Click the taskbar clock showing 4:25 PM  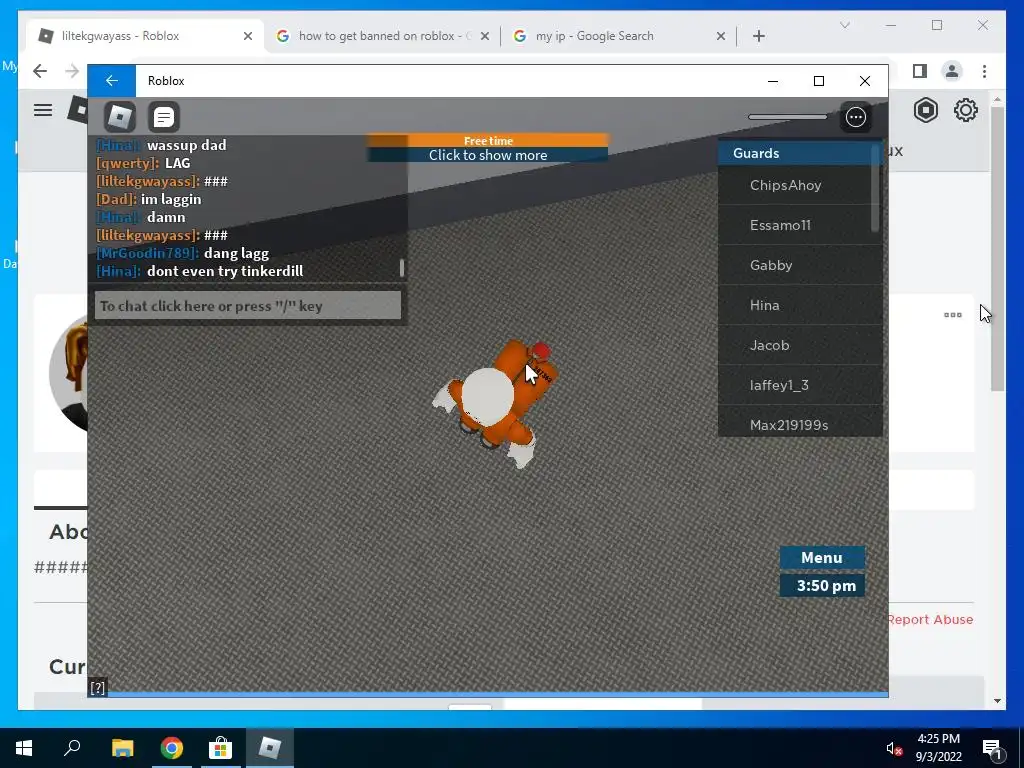tap(938, 748)
